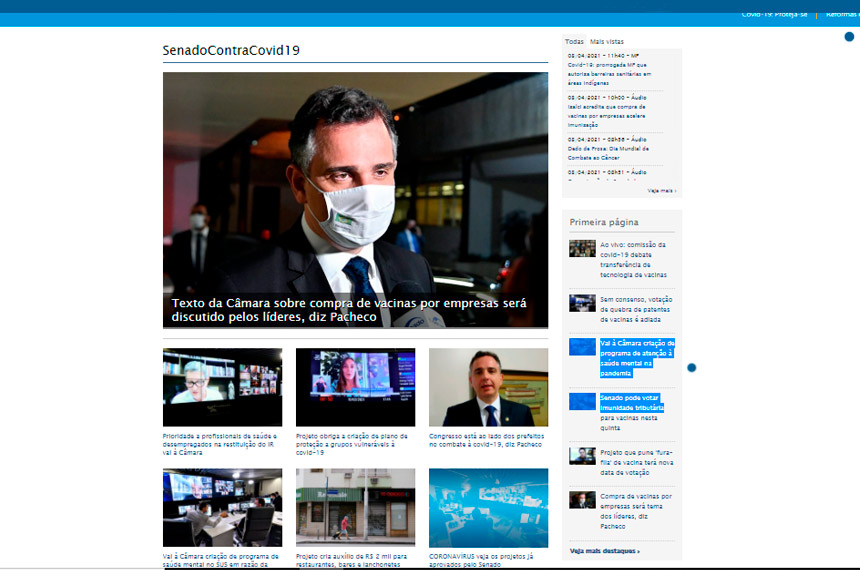860x570 pixels.
Task: Click thumbnail of woman on video broadcast
Action: pyautogui.click(x=355, y=387)
